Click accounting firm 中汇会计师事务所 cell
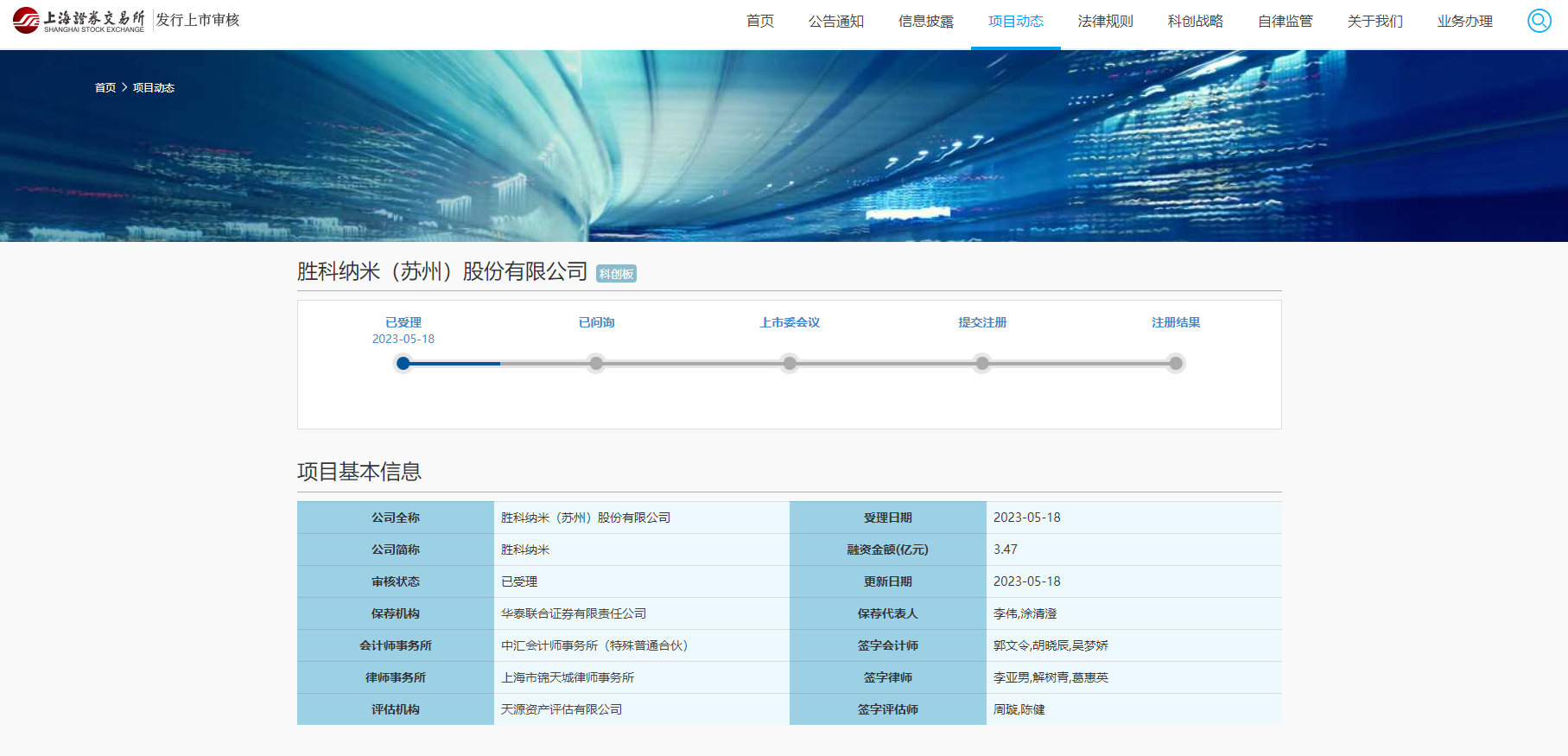Screen dimensions: 1568x756 click(642, 645)
